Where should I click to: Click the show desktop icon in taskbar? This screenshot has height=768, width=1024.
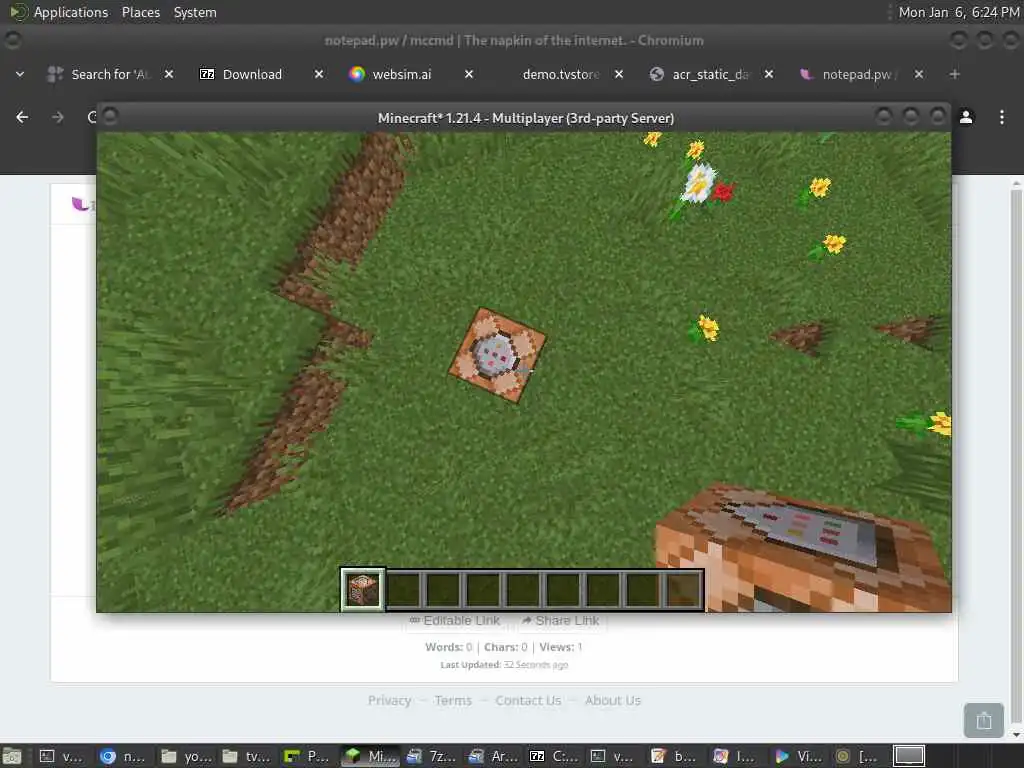click(x=12, y=756)
